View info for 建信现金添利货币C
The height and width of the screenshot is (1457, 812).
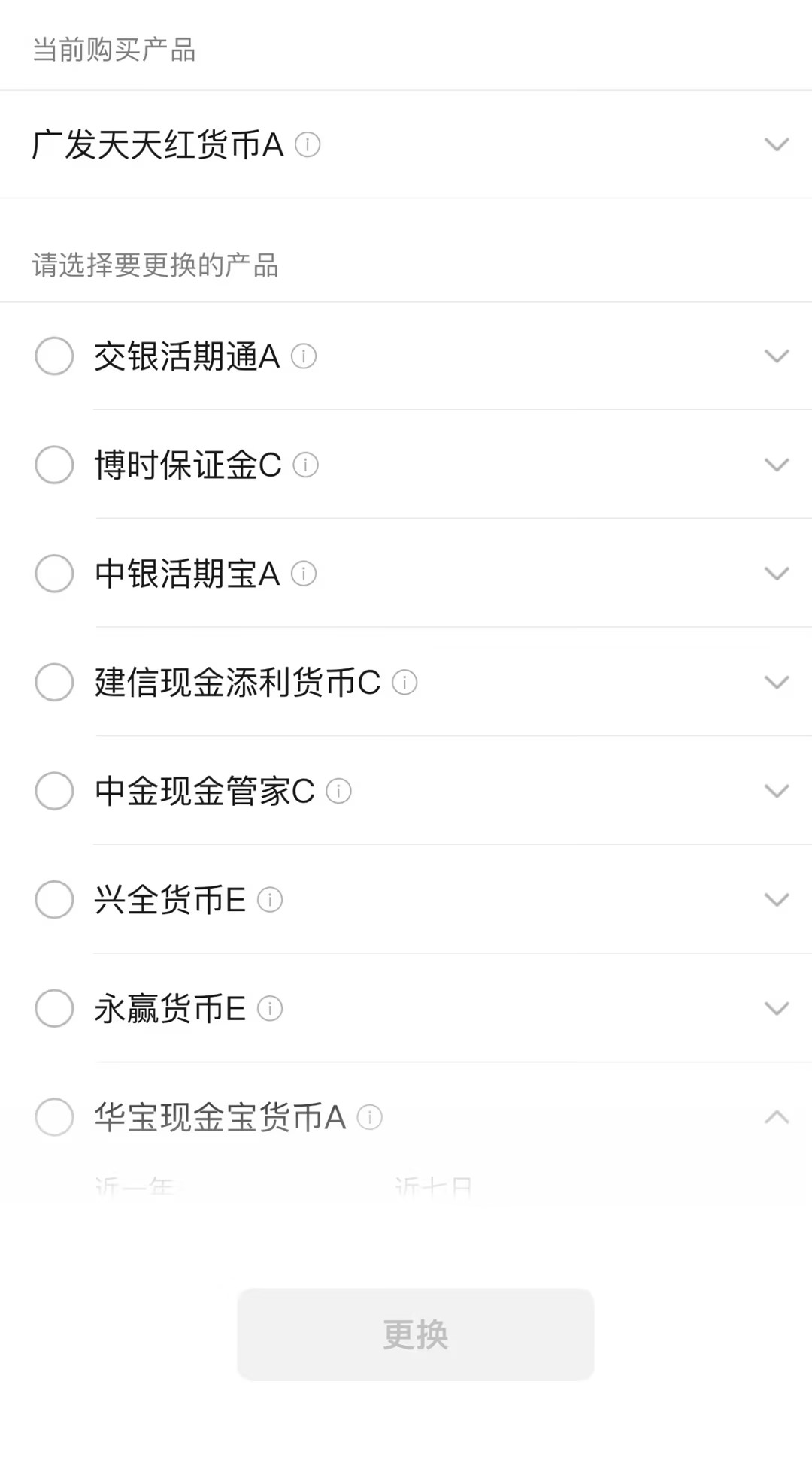point(404,682)
